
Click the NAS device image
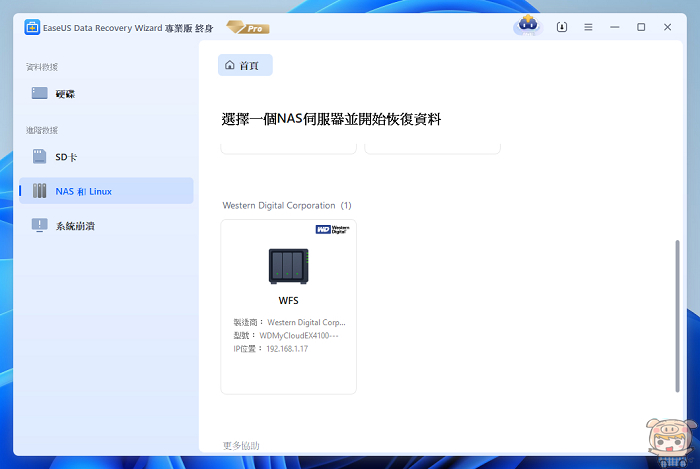(288, 265)
